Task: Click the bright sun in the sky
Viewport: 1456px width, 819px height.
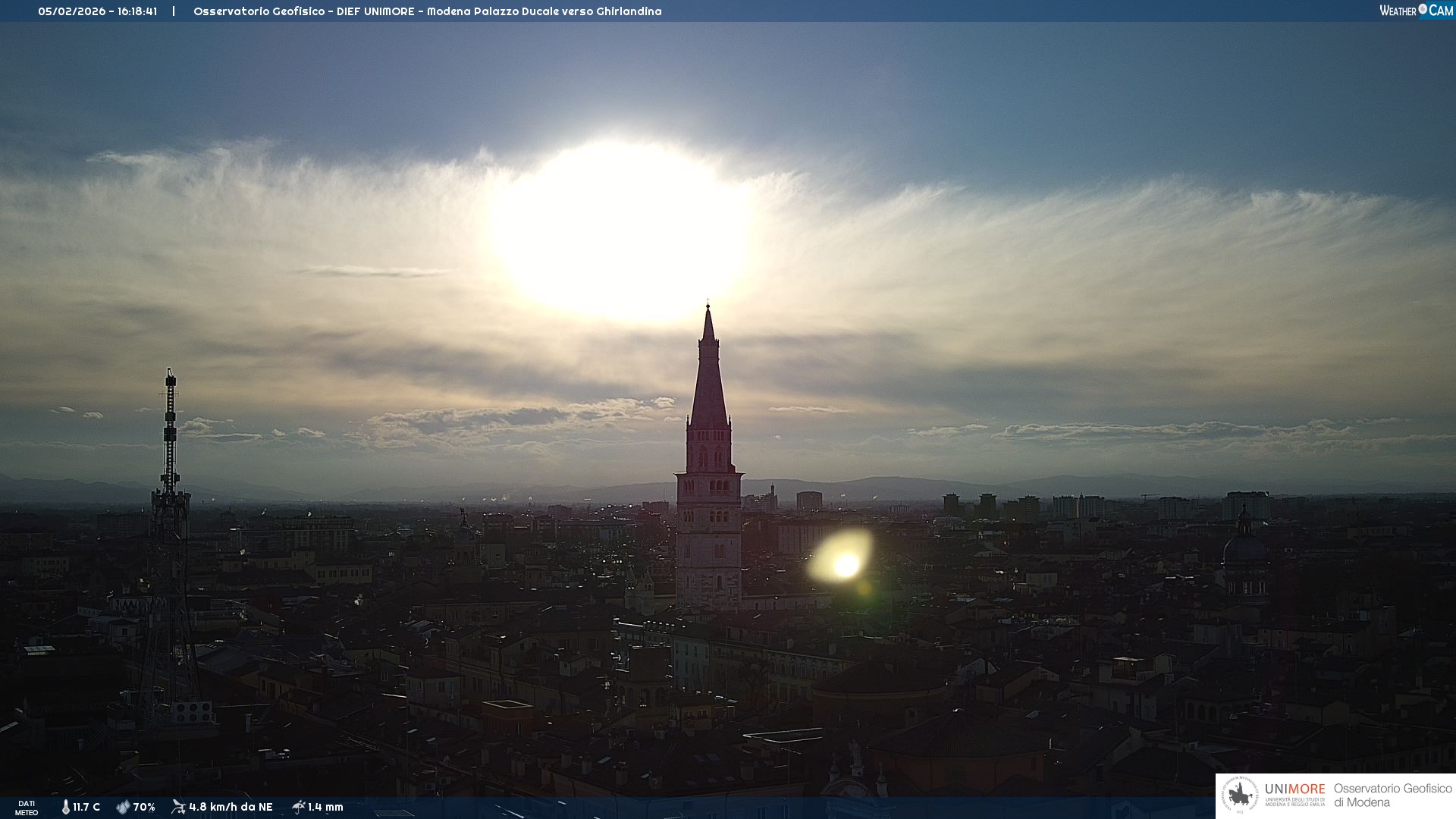Action: tap(622, 231)
